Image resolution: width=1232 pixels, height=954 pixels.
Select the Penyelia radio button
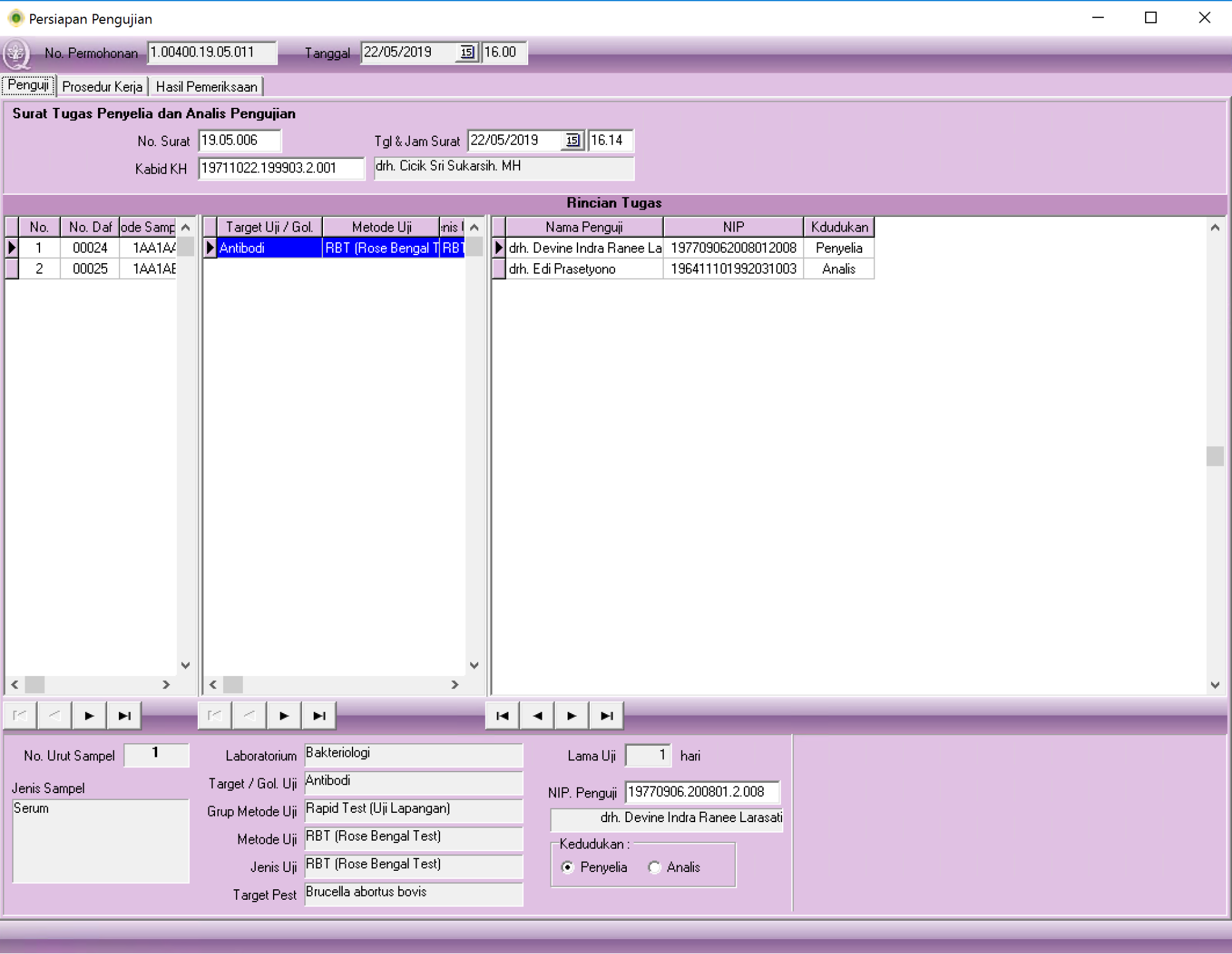click(x=568, y=867)
